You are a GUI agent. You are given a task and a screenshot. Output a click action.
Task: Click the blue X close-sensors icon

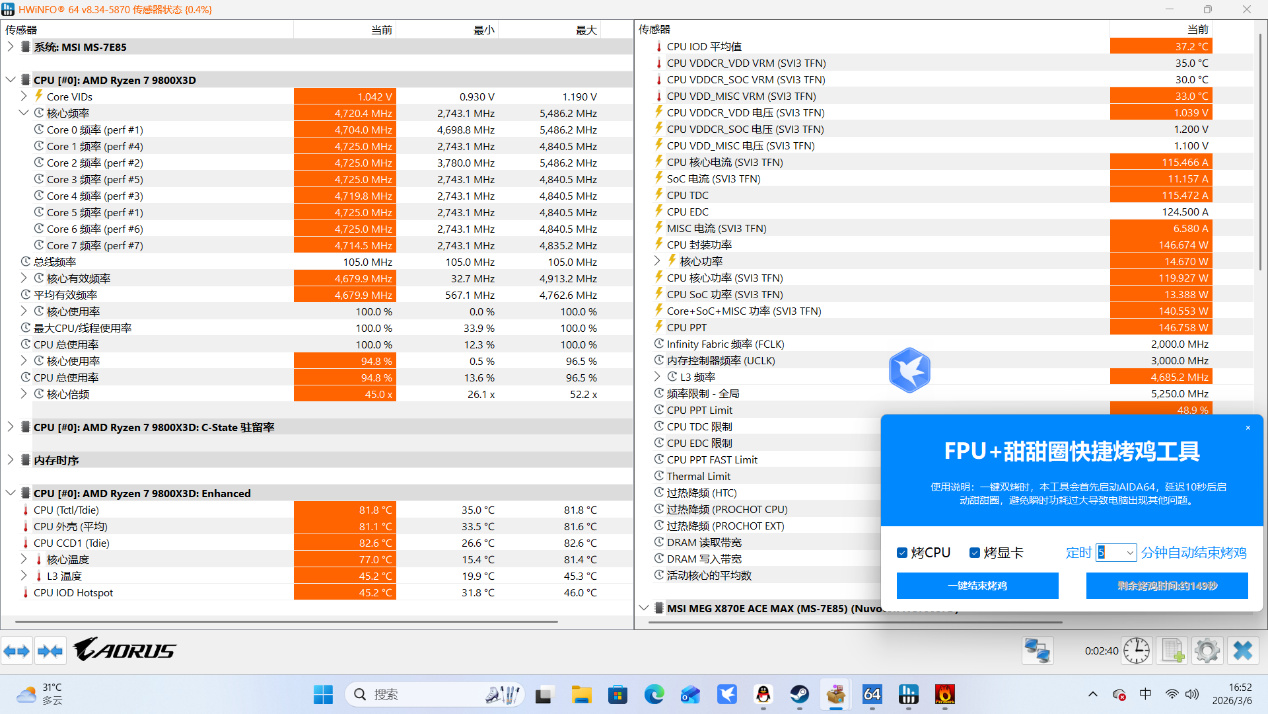(x=1243, y=651)
